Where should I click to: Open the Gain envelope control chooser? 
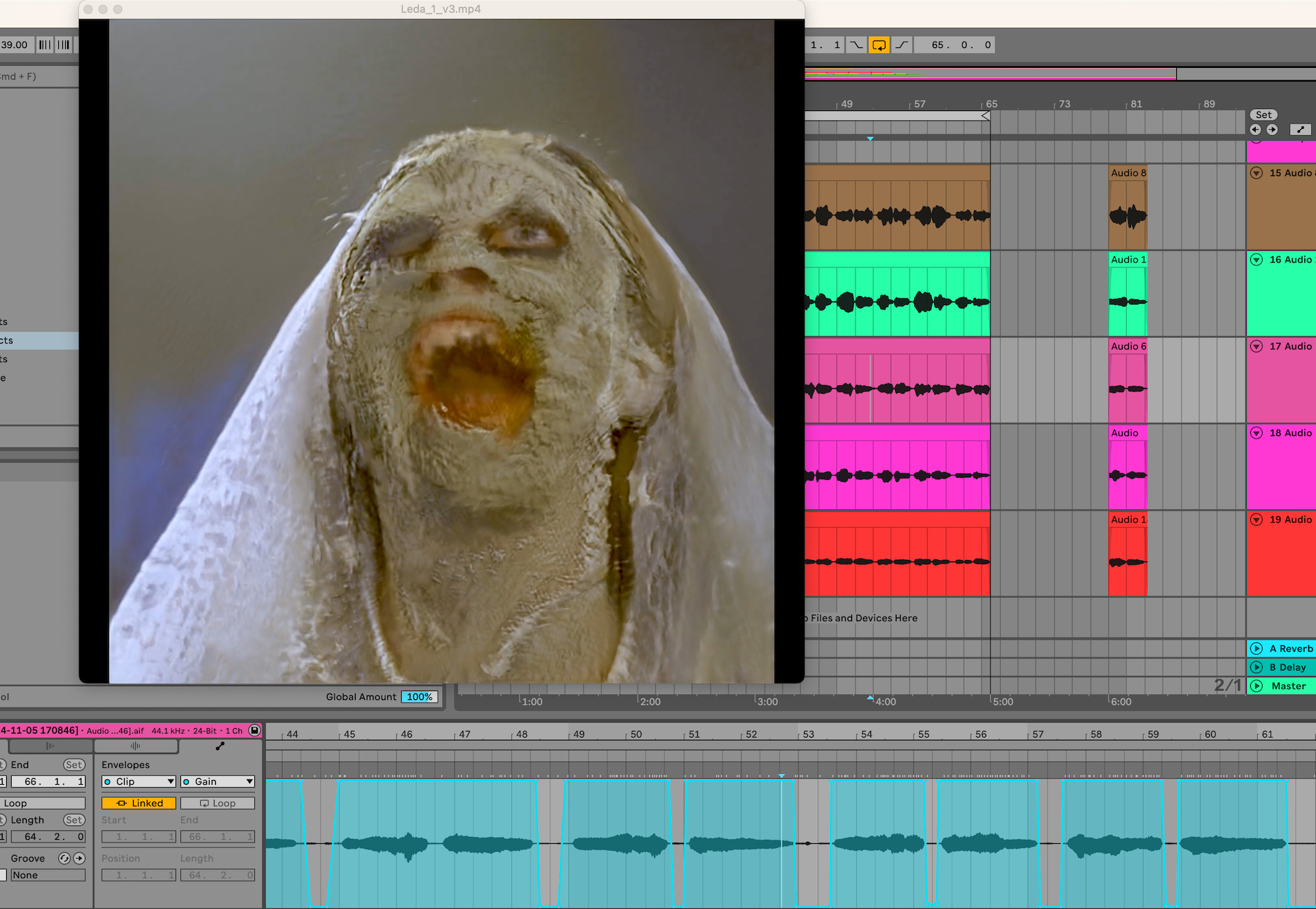point(217,781)
